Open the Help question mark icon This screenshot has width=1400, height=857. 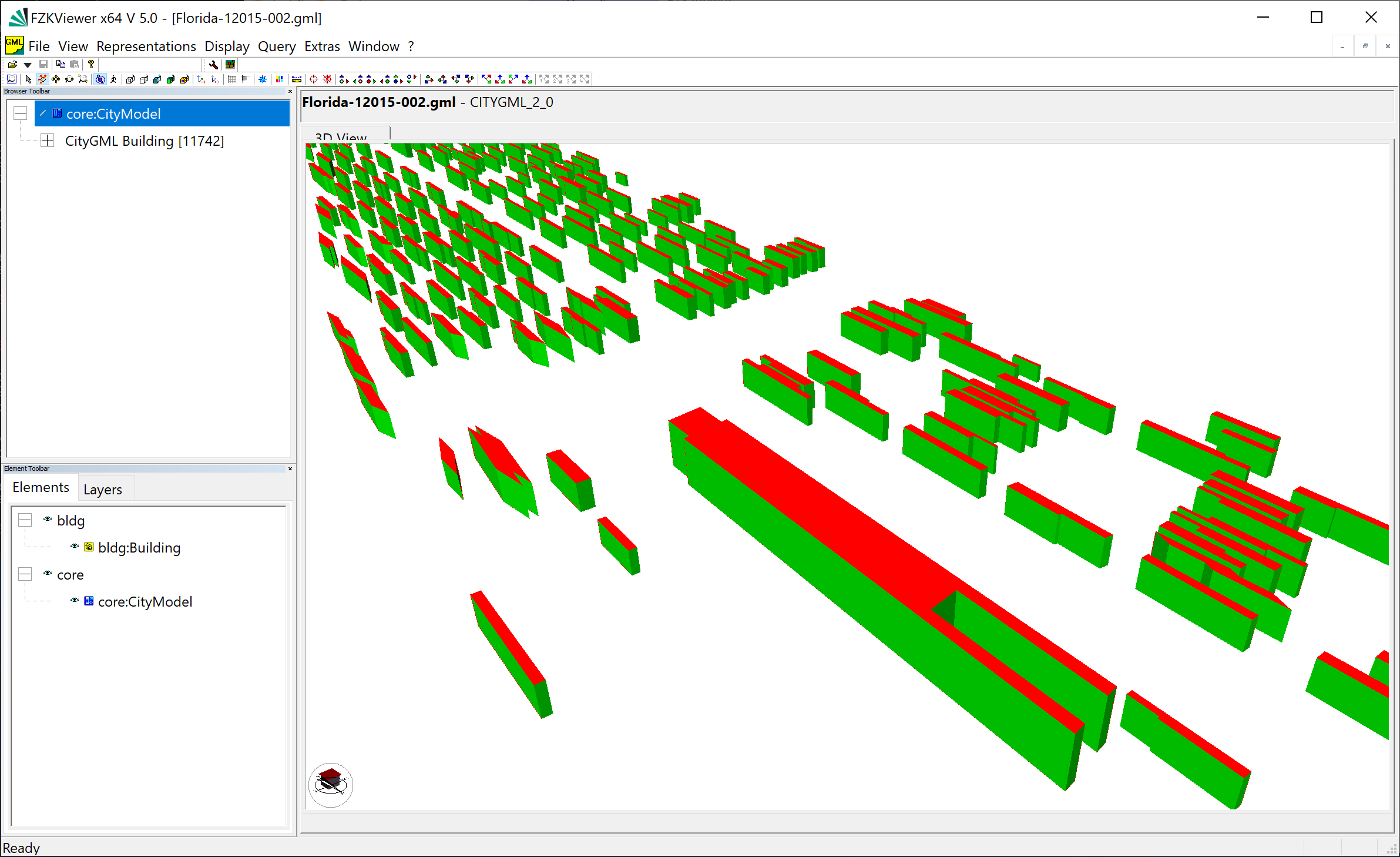90,64
